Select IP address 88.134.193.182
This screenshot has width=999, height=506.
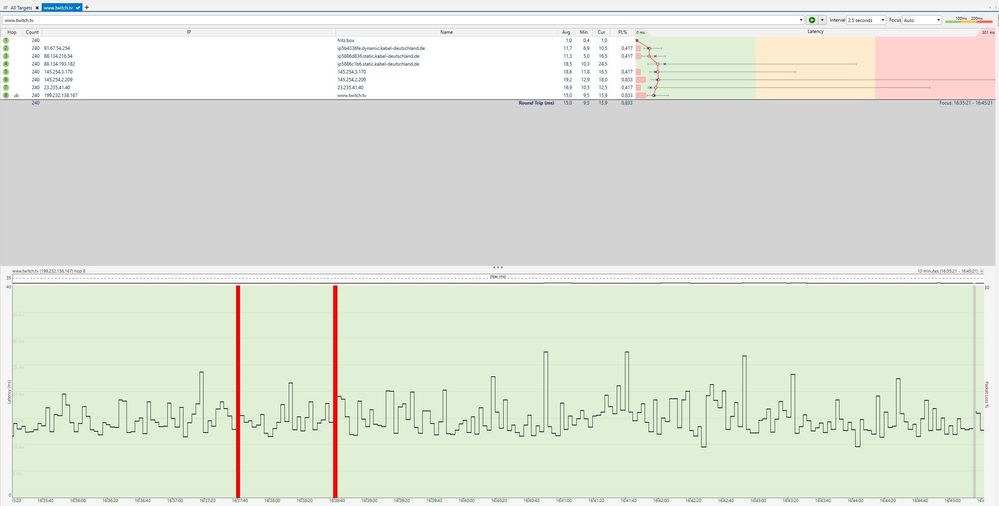tap(59, 64)
